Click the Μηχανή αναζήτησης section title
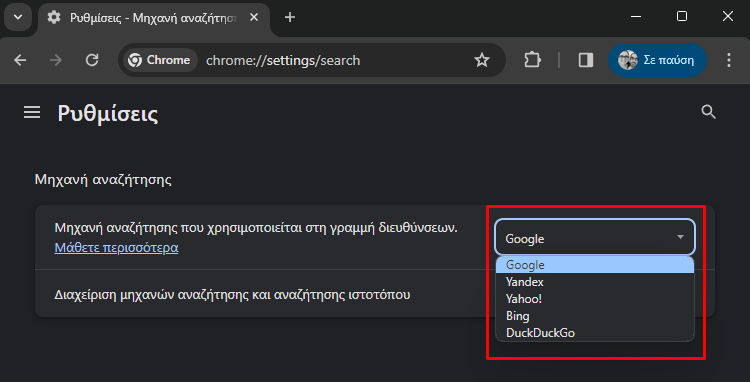Image resolution: width=750 pixels, height=382 pixels. 103,180
